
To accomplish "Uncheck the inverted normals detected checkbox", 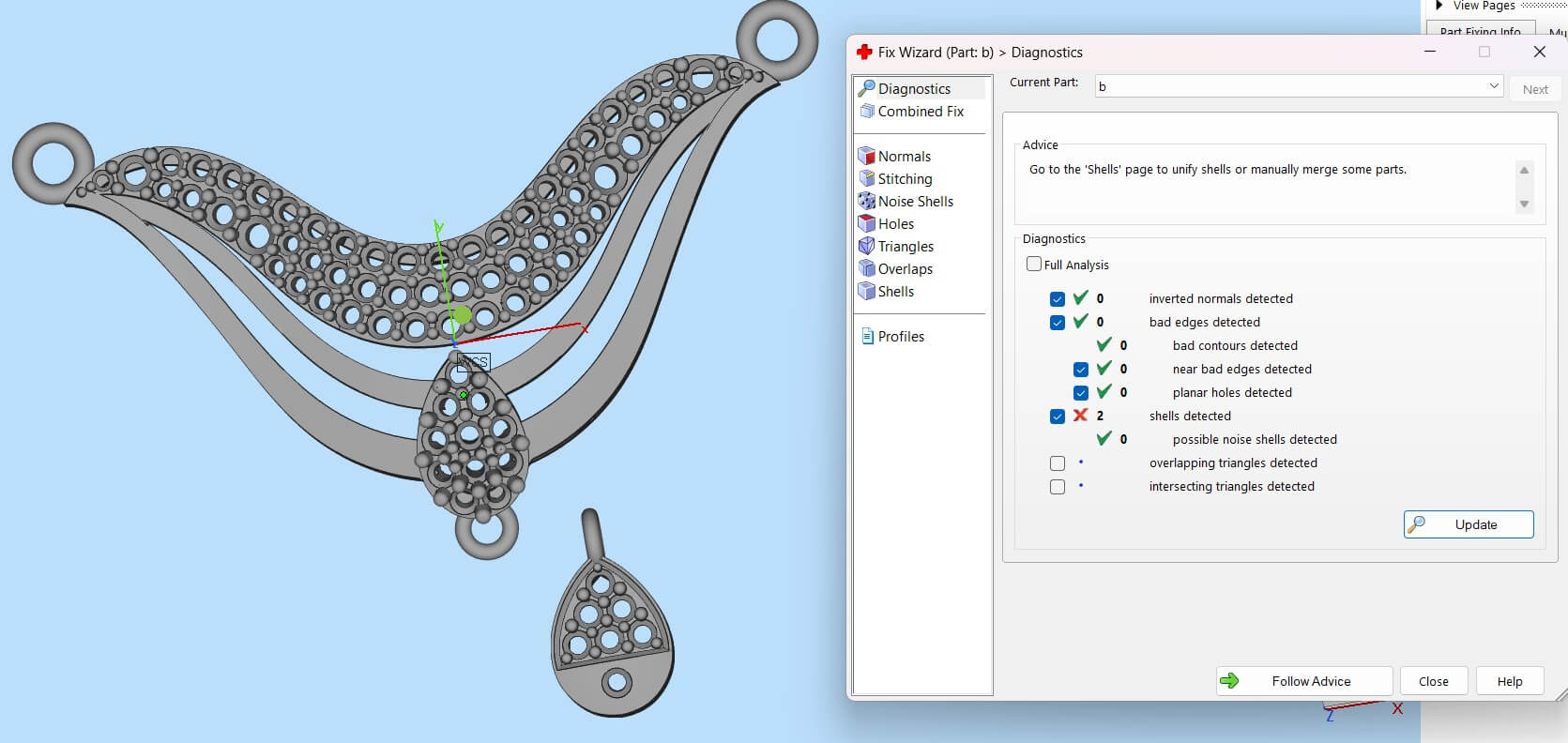I will (x=1058, y=299).
